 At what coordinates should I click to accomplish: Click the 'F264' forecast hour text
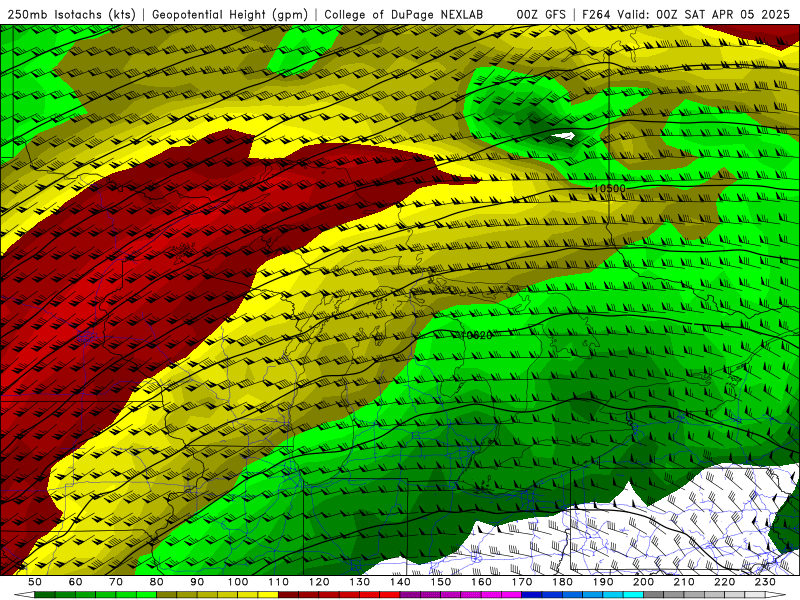(x=596, y=14)
